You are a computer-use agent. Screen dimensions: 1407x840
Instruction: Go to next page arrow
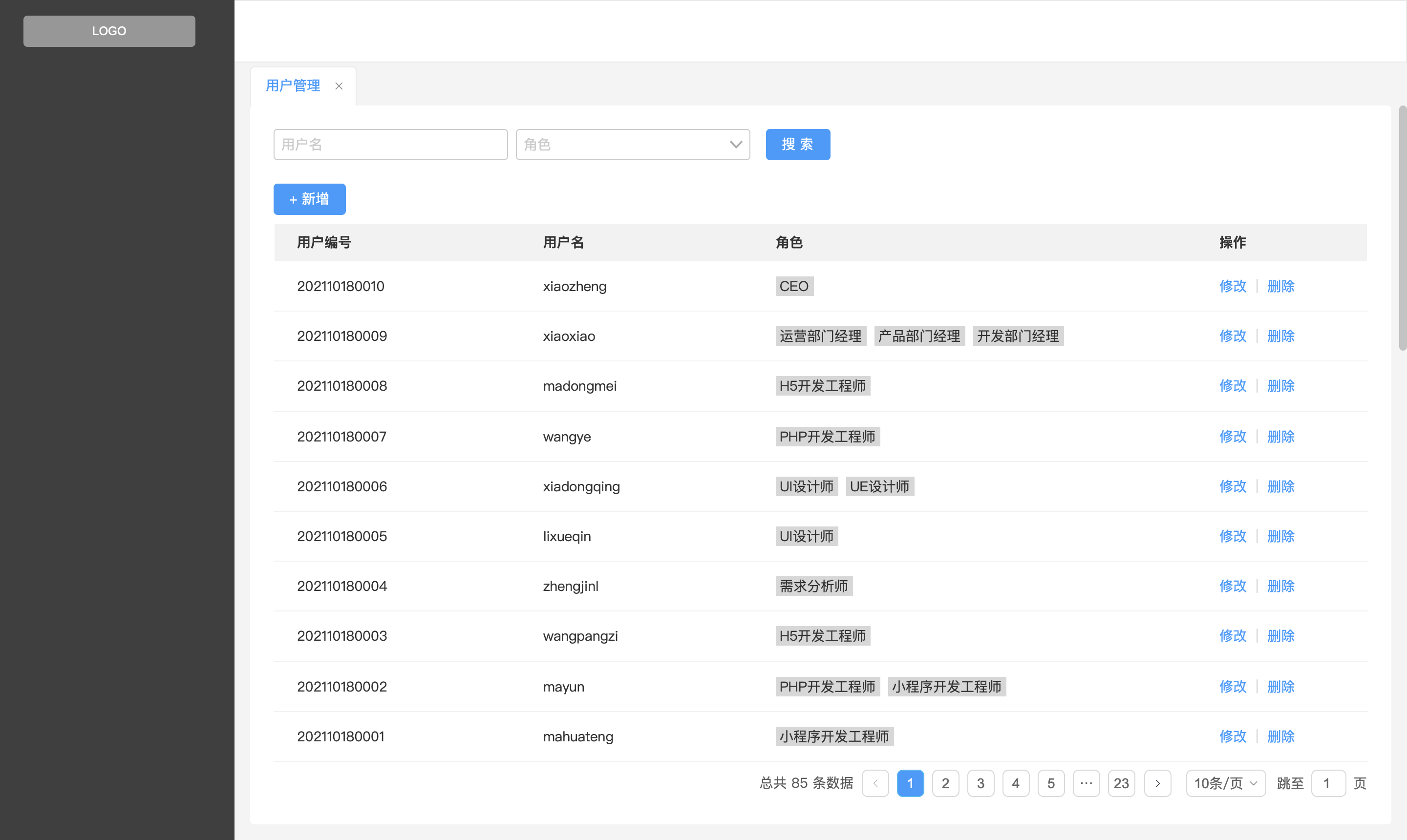pyautogui.click(x=1157, y=783)
